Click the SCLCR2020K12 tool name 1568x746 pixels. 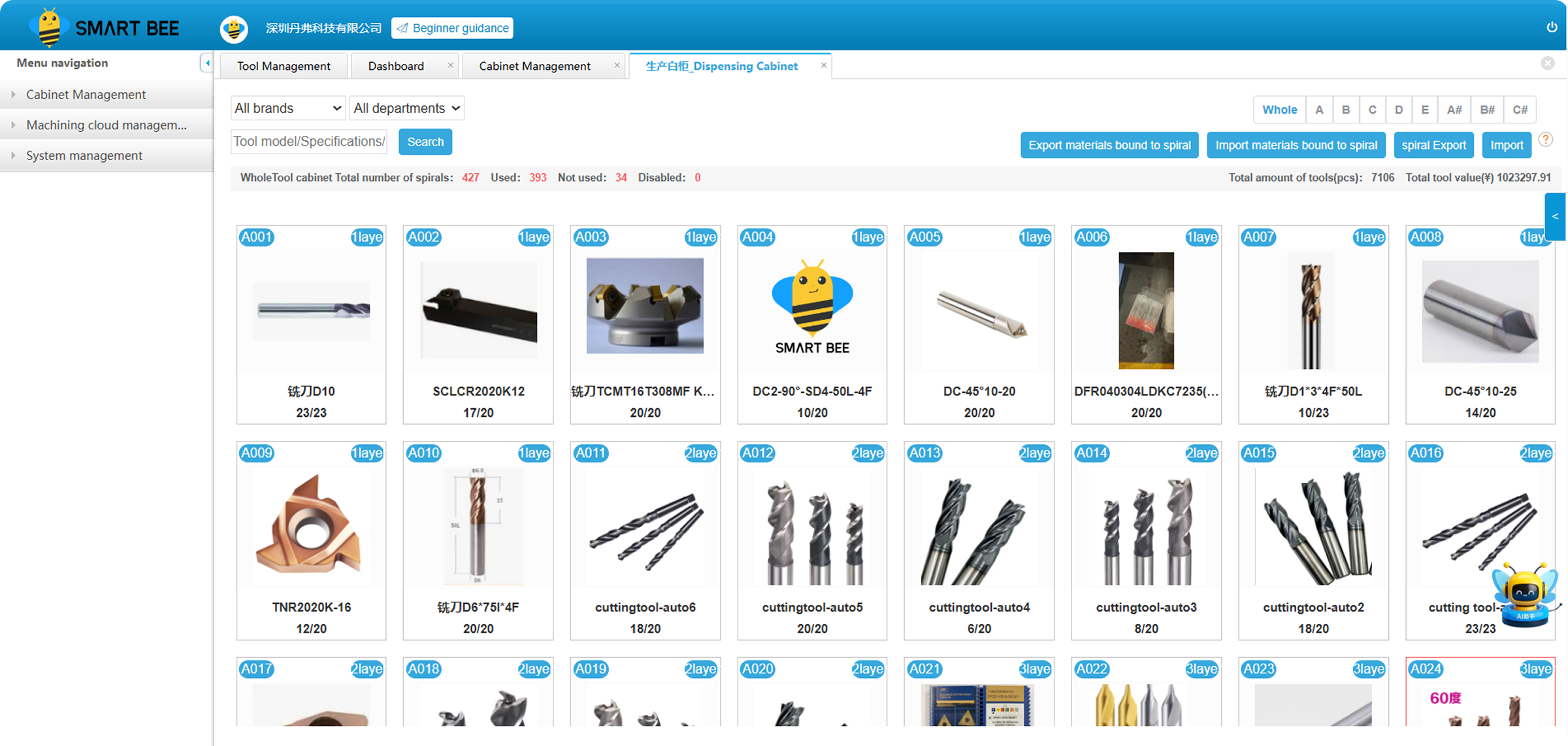click(478, 391)
